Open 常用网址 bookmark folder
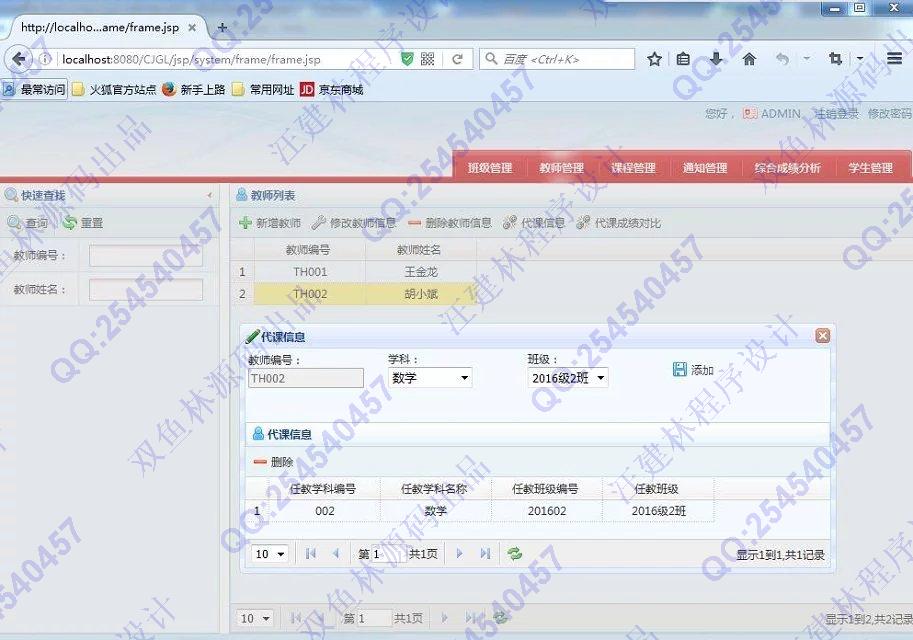Viewport: 913px width, 640px height. [x=263, y=89]
